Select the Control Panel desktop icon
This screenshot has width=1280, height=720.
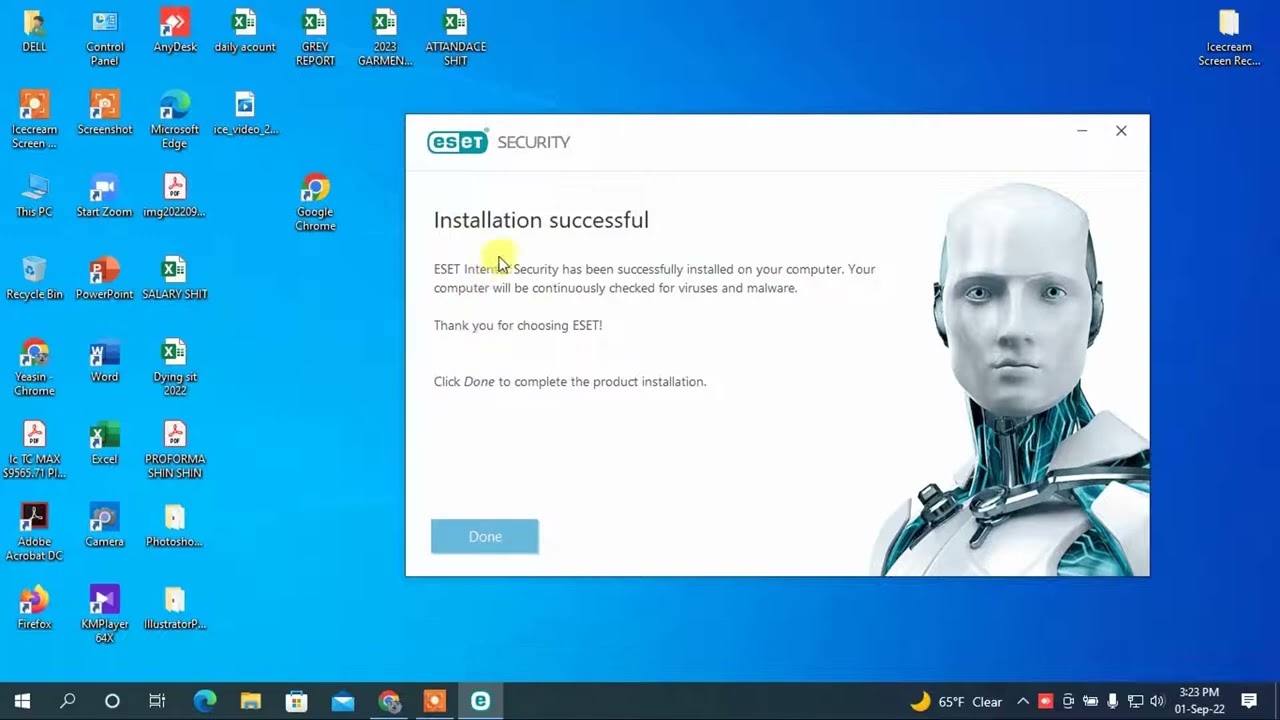(104, 37)
